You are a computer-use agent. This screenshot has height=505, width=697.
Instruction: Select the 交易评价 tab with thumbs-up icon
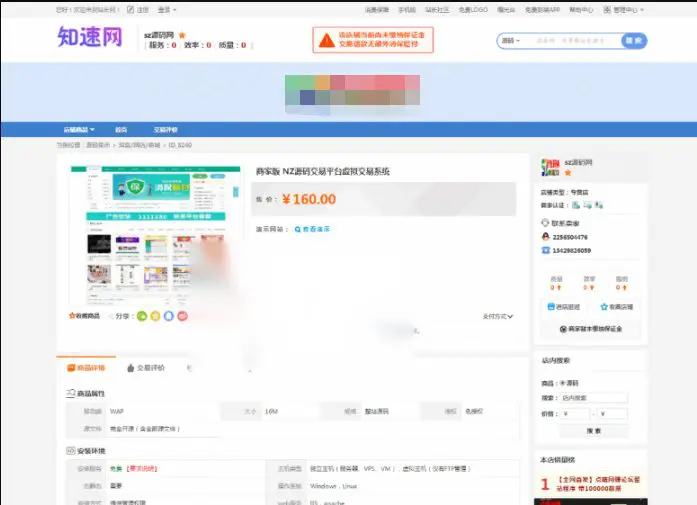pyautogui.click(x=146, y=368)
